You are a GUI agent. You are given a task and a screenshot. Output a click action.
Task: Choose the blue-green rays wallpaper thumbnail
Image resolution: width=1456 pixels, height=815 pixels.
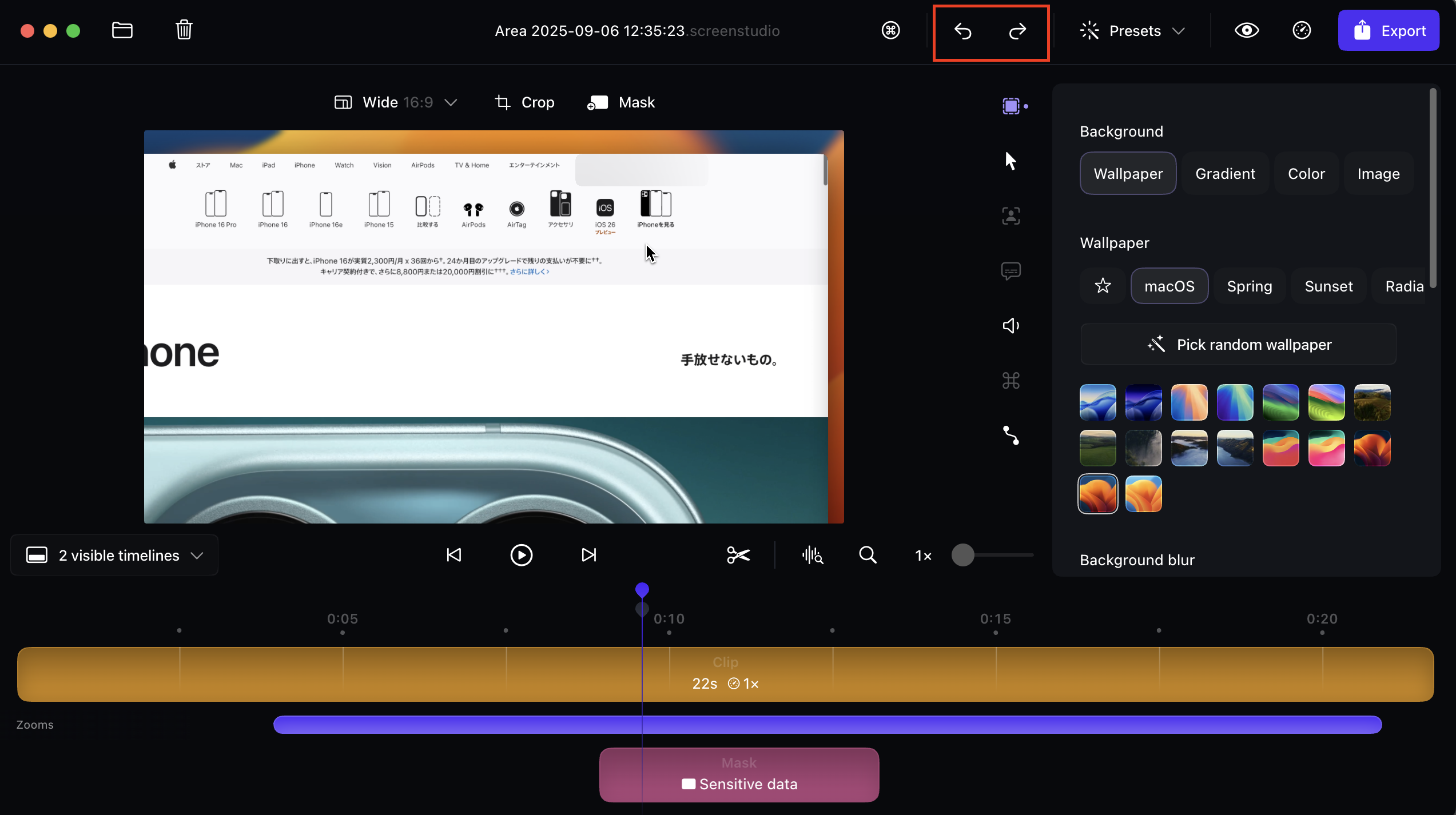click(x=1235, y=402)
